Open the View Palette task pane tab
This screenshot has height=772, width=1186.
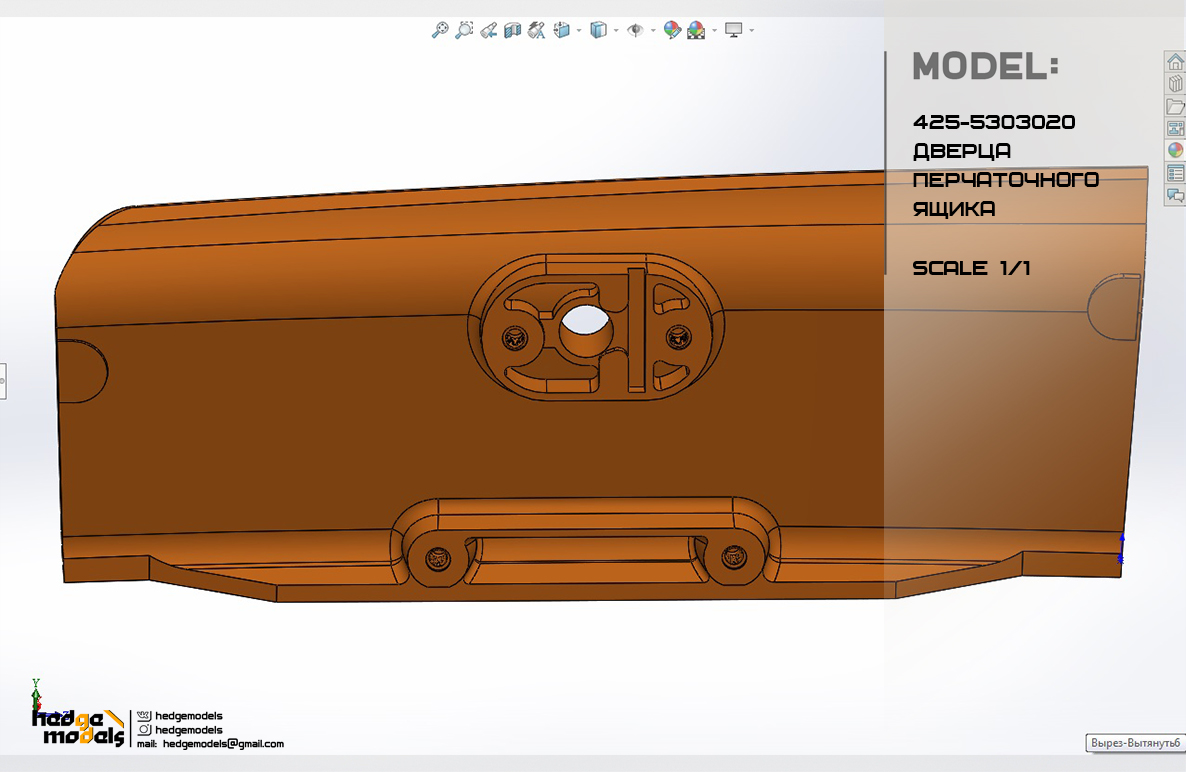1175,129
